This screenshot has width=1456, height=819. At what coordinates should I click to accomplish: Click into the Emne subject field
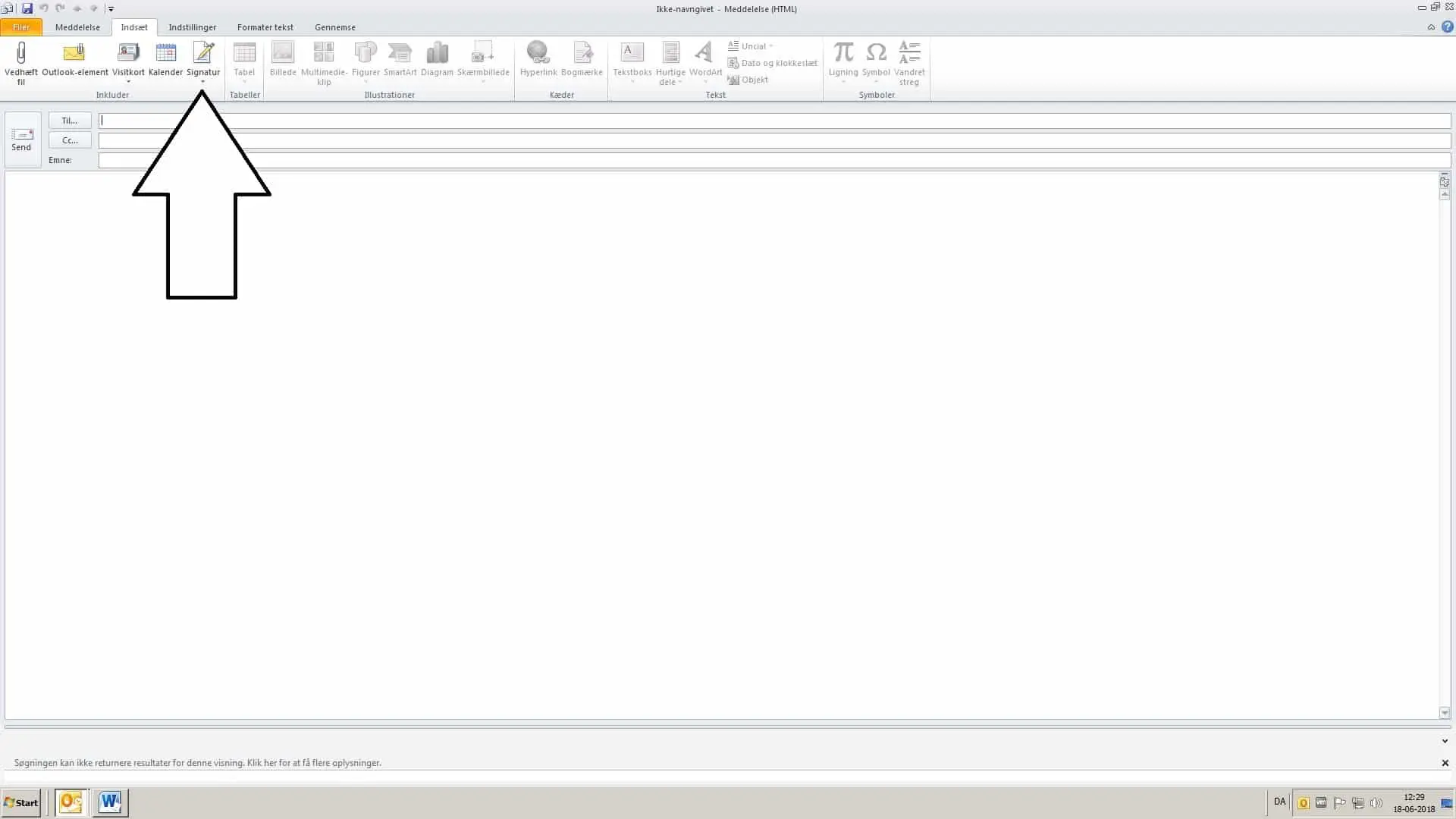click(773, 160)
